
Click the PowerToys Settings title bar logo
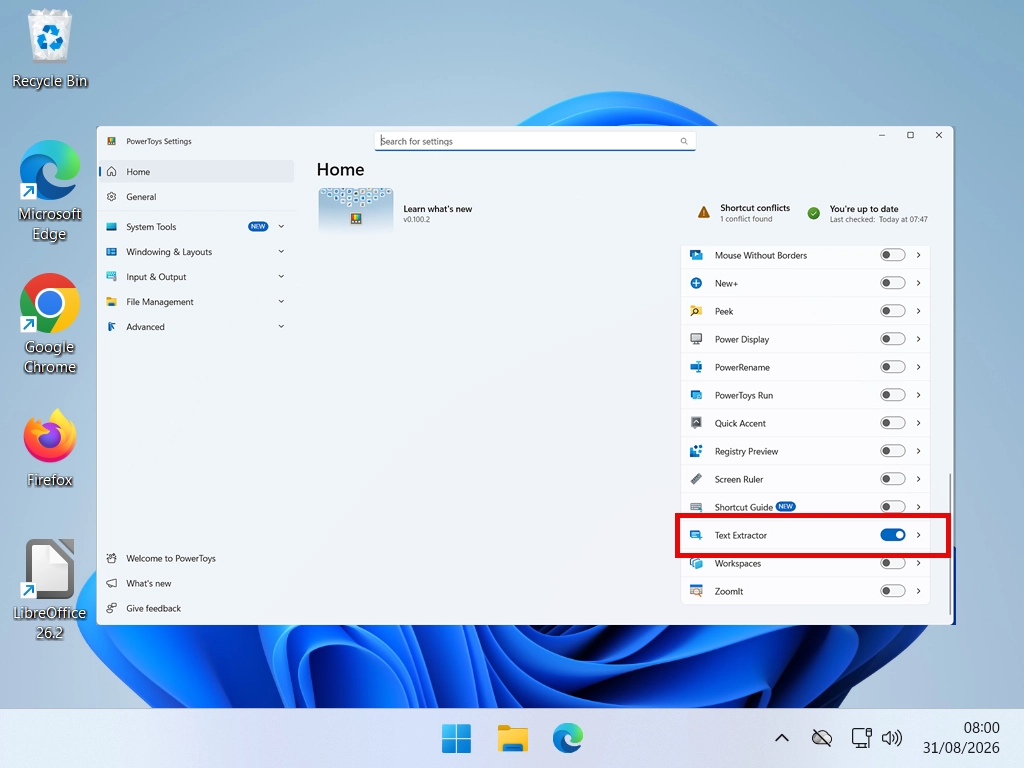112,141
